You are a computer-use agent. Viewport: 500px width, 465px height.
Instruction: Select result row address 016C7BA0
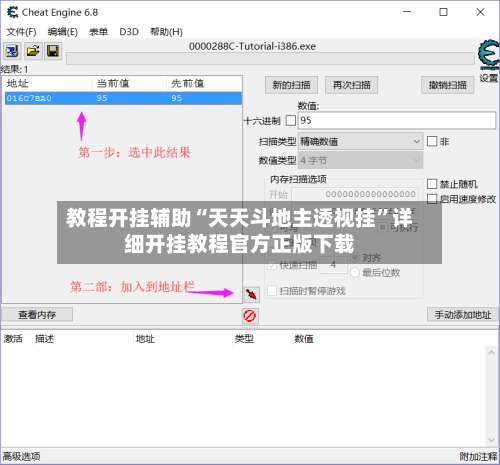point(123,98)
